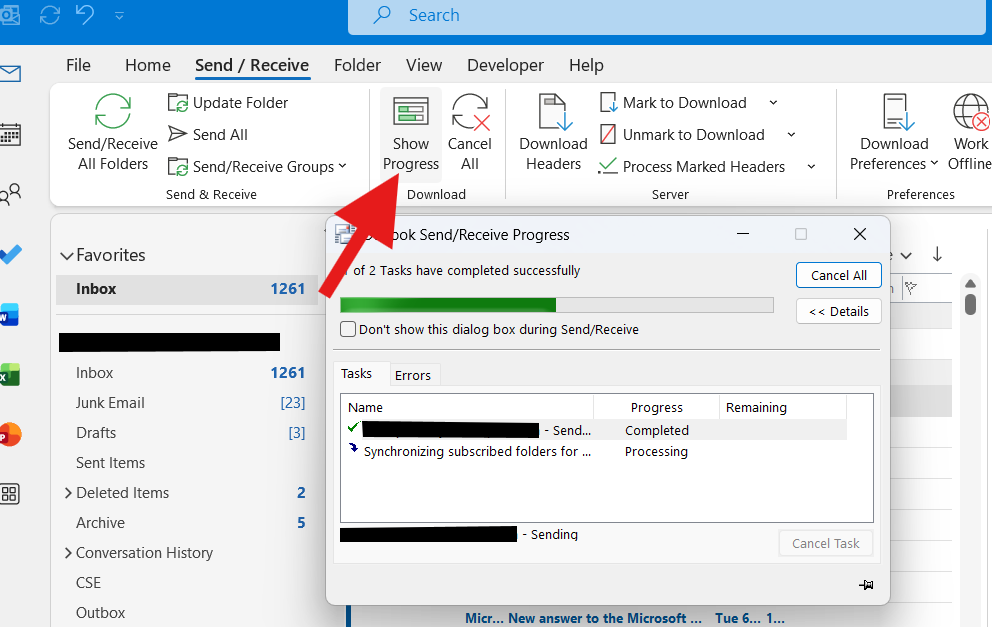
Task: Open Customize Quick Access Toolbar dropdown
Action: pyautogui.click(x=119, y=15)
